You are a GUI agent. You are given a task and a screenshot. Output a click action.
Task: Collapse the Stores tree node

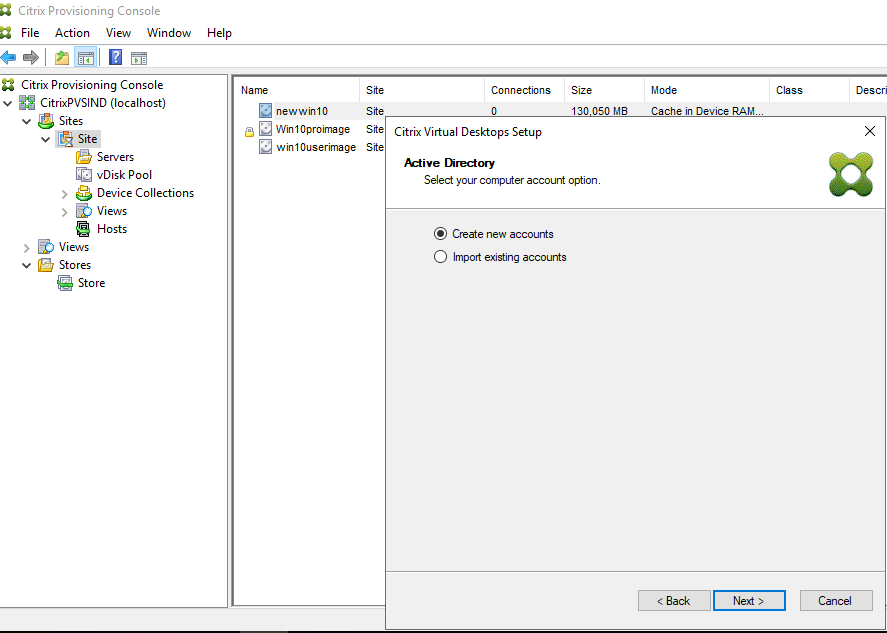(x=27, y=265)
